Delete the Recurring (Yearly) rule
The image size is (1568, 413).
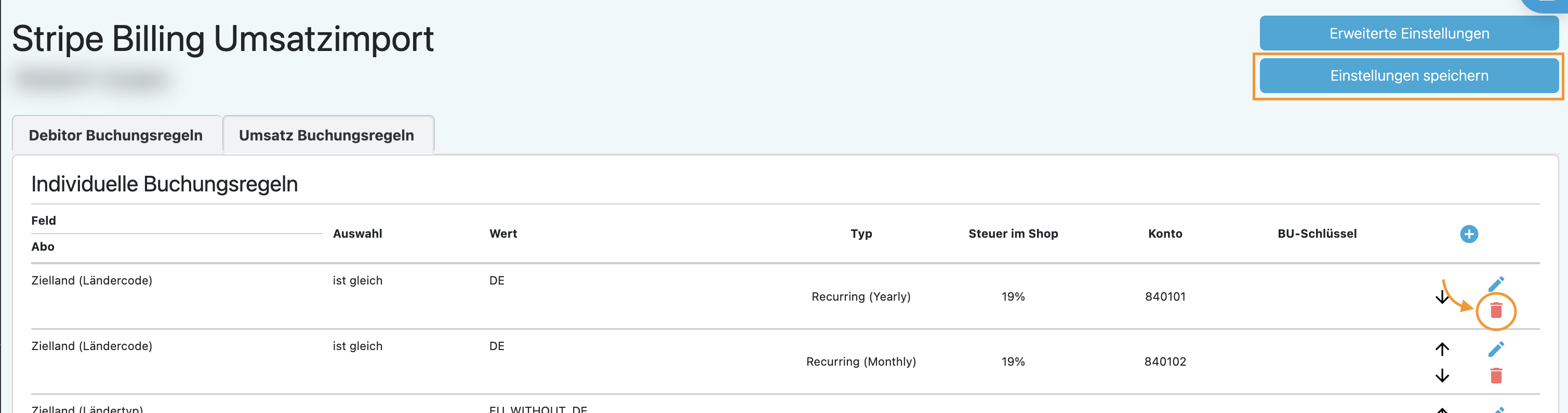tap(1496, 311)
